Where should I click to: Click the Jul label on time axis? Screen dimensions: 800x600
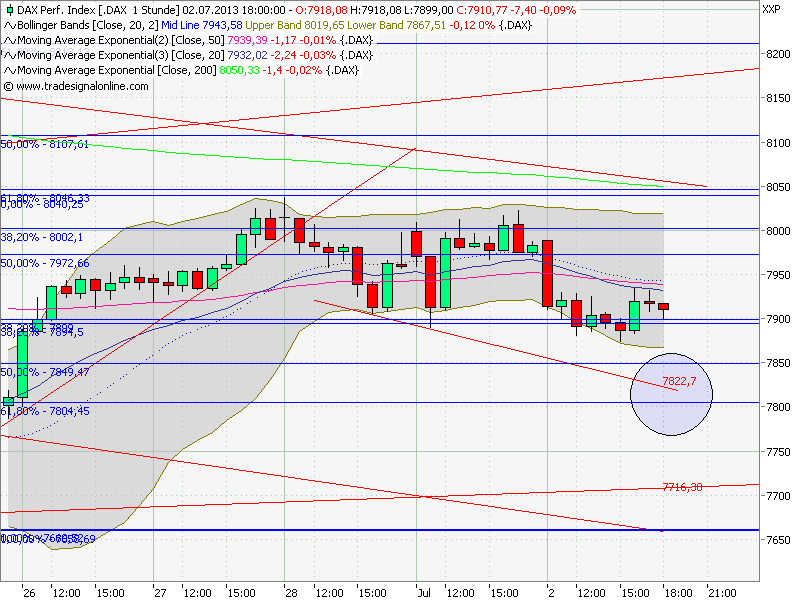(424, 593)
